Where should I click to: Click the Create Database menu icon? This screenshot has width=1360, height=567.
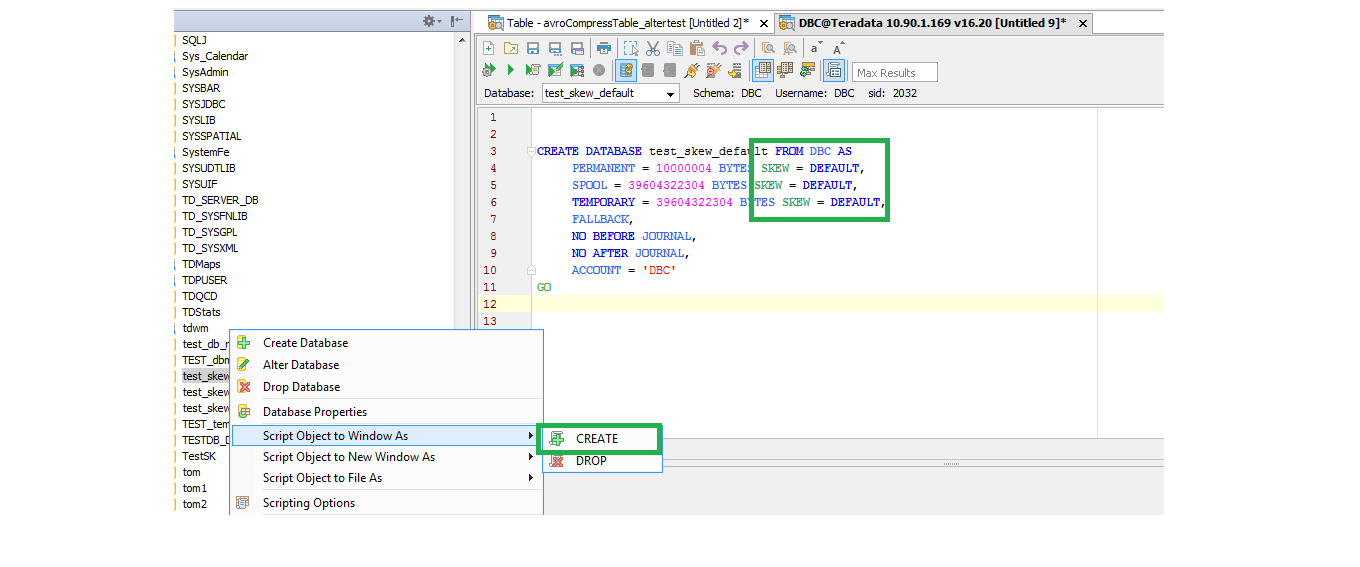[244, 343]
